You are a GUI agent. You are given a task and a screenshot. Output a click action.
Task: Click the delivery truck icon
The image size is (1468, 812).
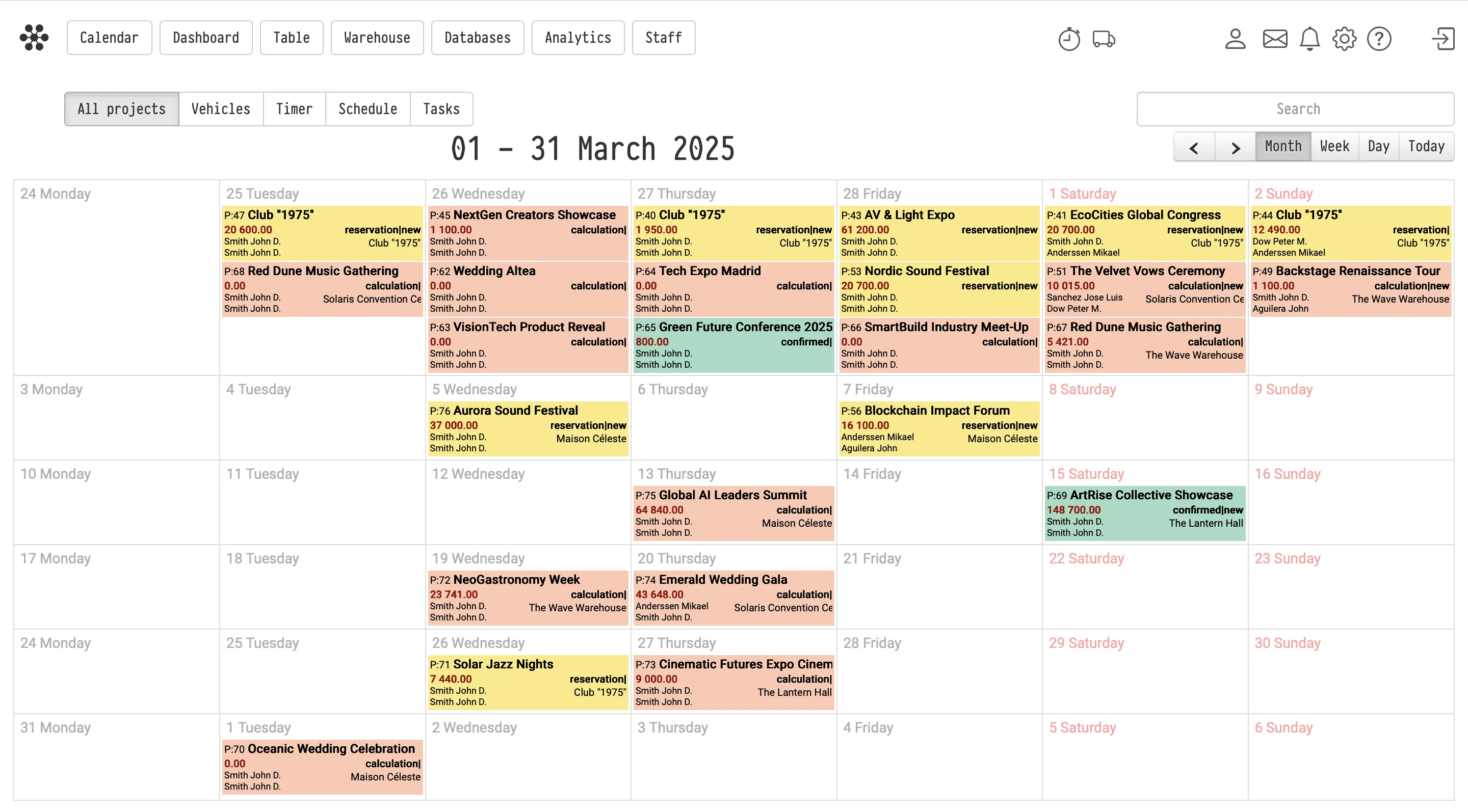point(1104,39)
